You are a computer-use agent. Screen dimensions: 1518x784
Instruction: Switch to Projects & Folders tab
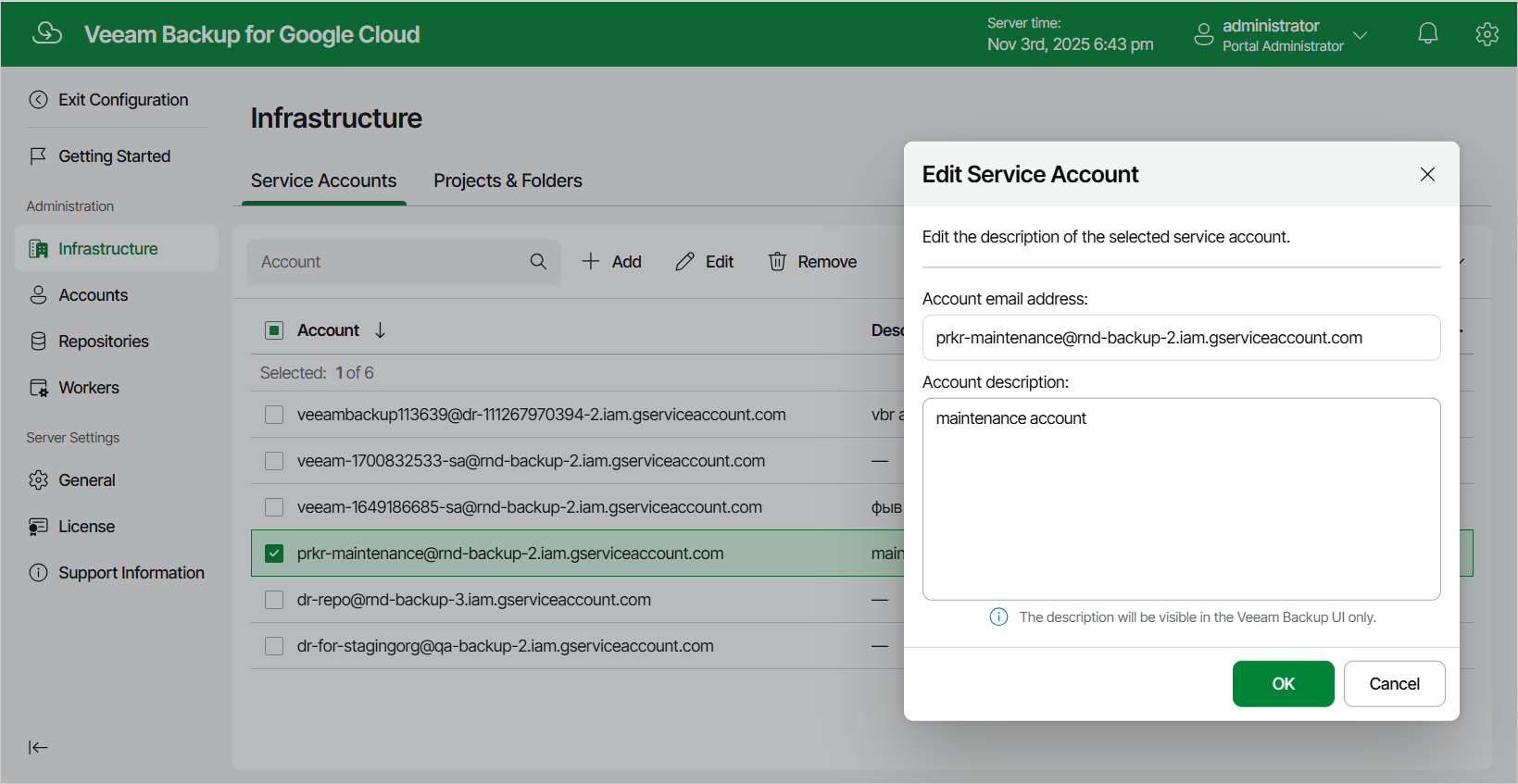[x=508, y=180]
